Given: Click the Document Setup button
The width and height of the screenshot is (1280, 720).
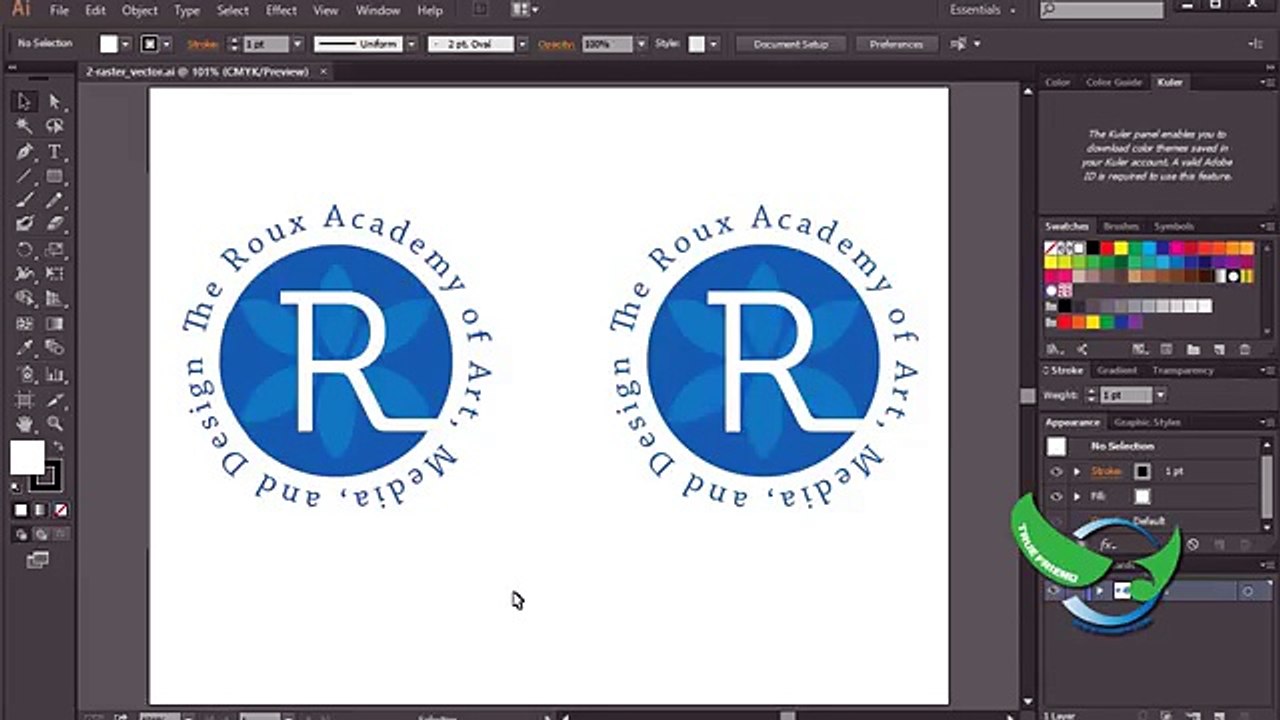Looking at the screenshot, I should point(791,44).
